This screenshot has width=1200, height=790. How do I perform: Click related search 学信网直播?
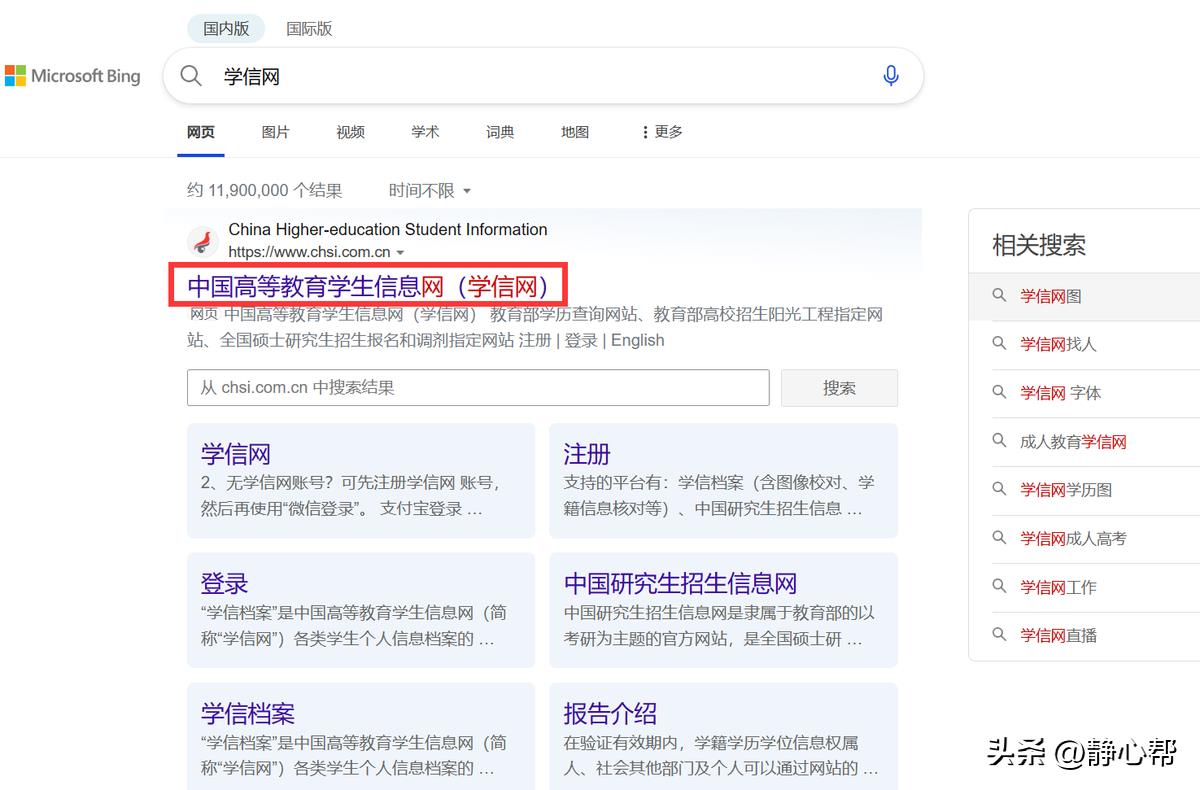pyautogui.click(x=1058, y=635)
